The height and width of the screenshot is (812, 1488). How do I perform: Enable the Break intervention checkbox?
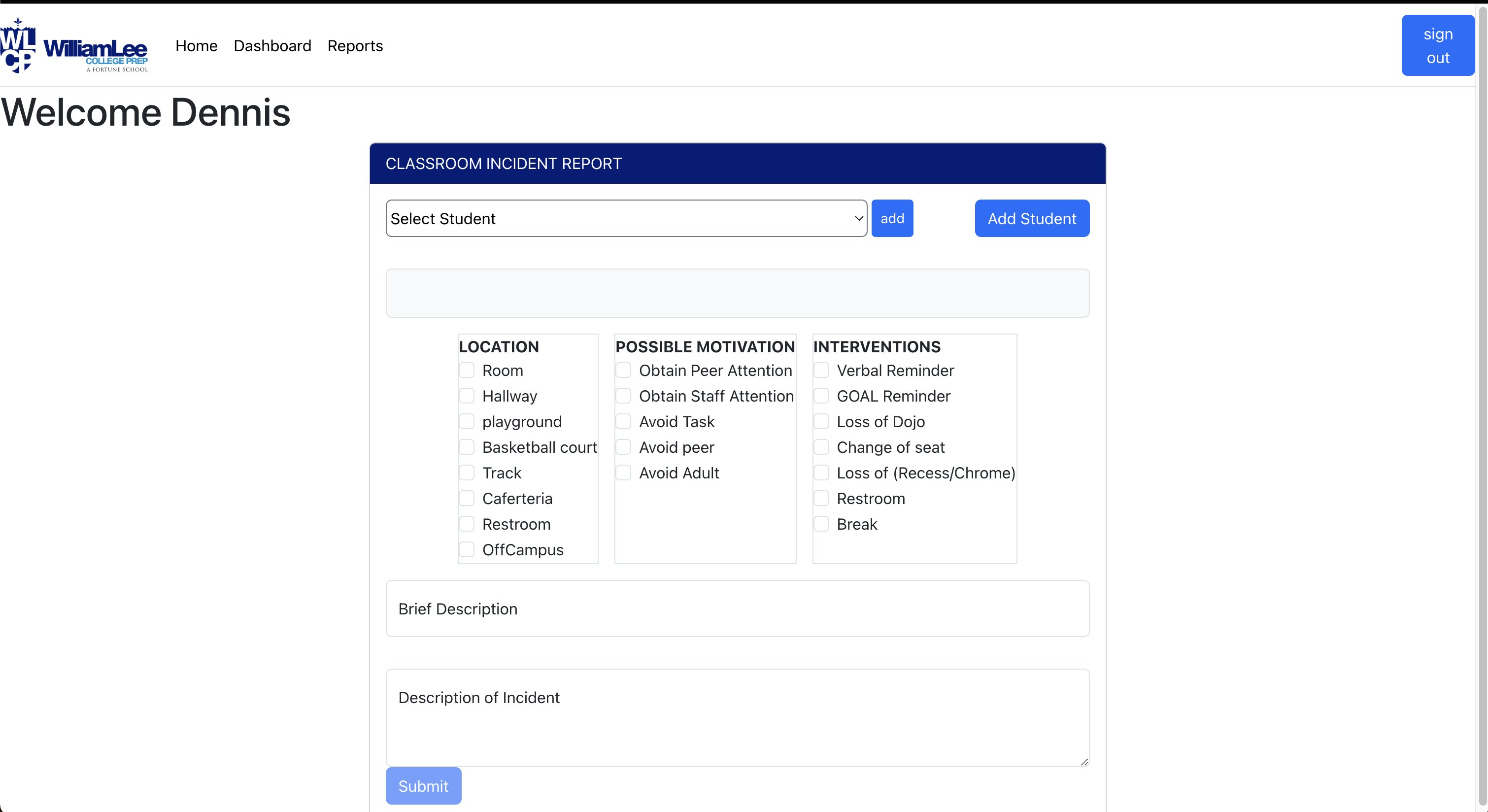coord(821,524)
